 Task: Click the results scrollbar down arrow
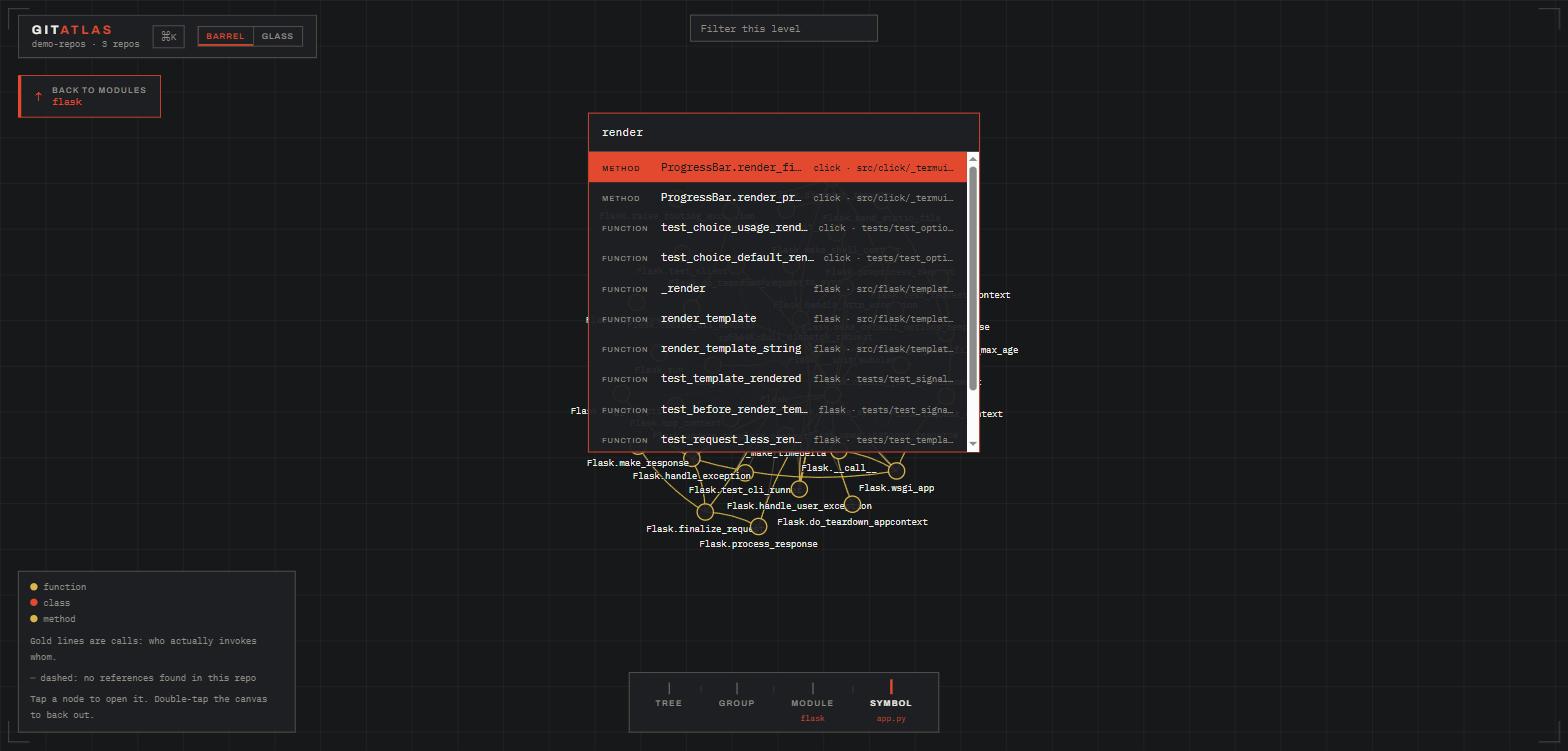973,444
